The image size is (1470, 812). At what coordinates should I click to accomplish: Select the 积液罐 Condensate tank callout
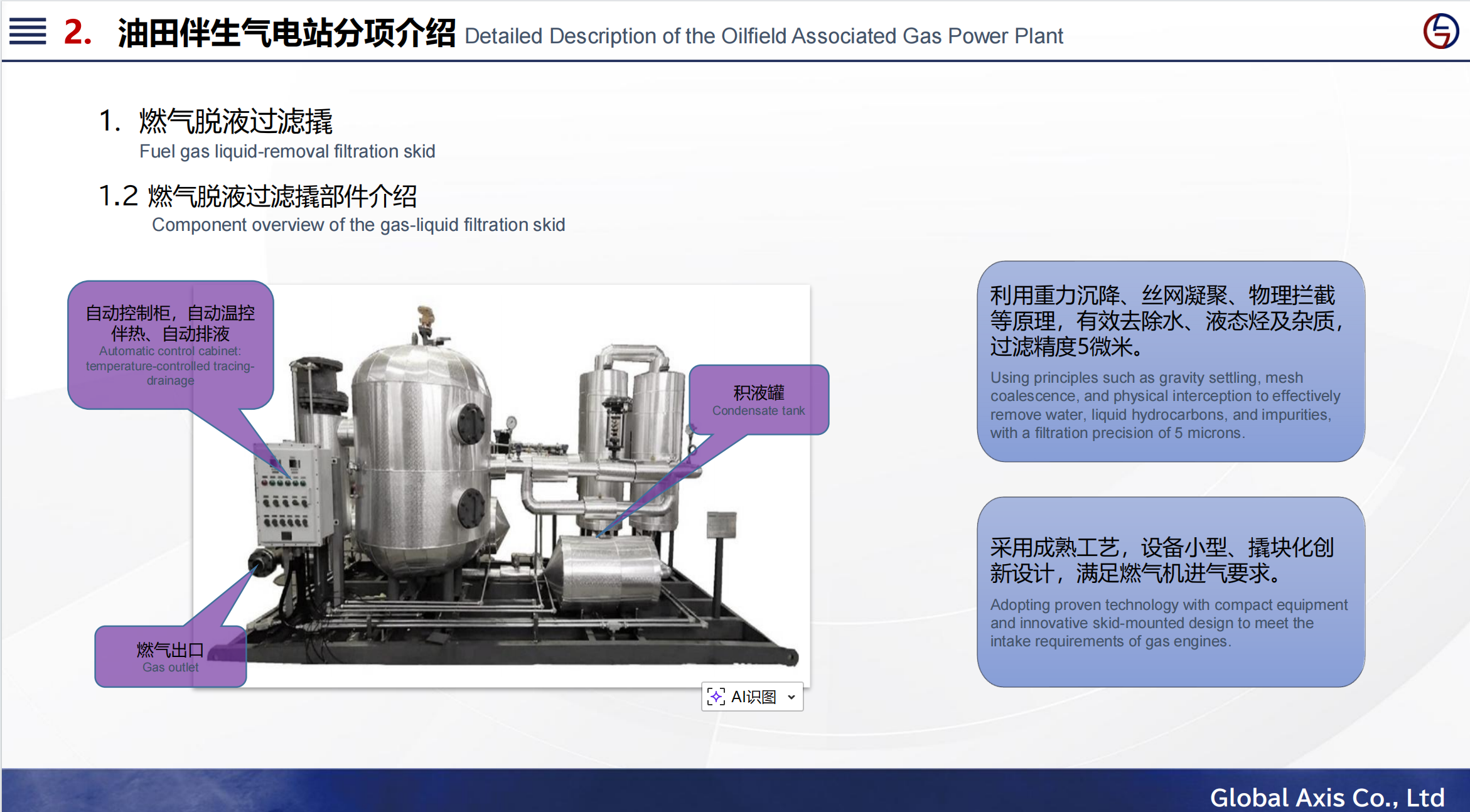758,400
